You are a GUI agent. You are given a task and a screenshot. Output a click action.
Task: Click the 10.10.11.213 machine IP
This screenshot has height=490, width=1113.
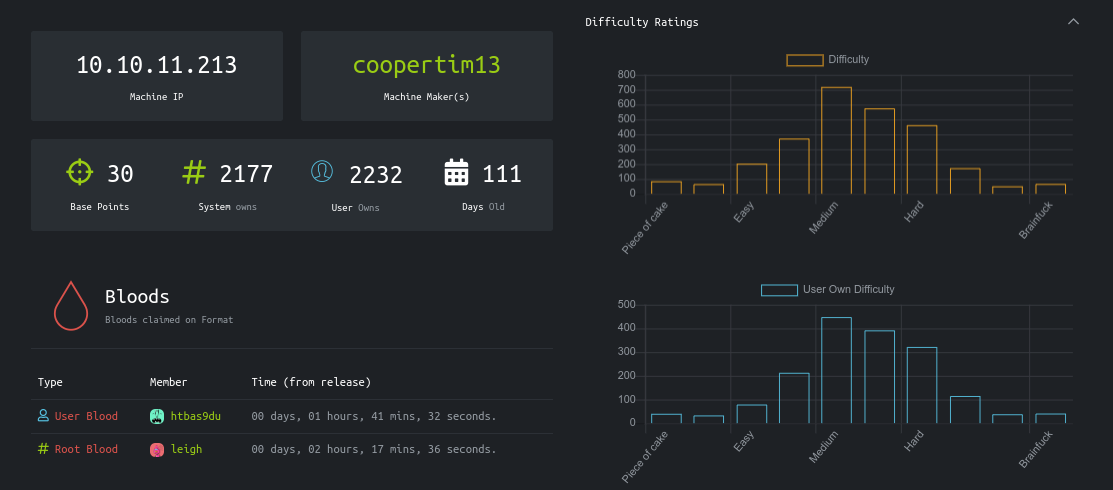point(157,66)
